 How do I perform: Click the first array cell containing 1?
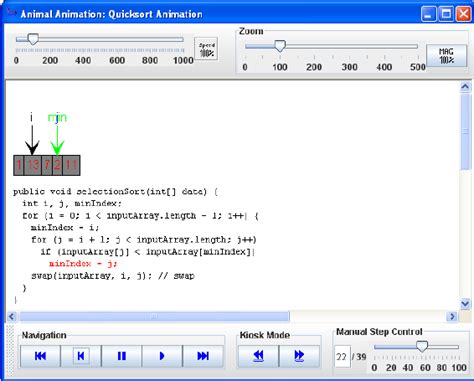coord(19,165)
